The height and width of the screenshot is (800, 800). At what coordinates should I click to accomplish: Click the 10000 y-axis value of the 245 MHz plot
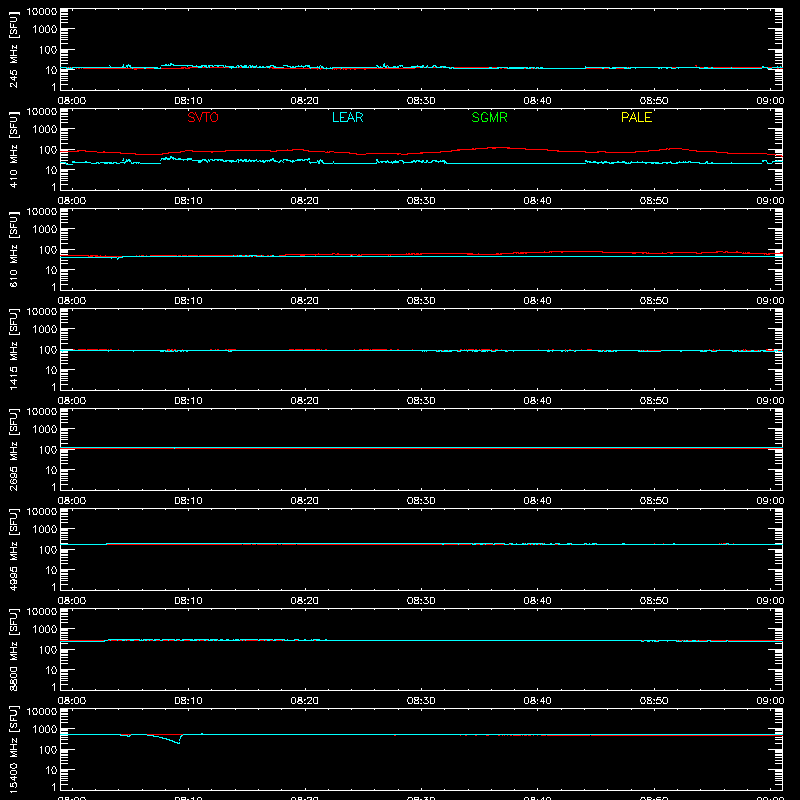[x=42, y=12]
